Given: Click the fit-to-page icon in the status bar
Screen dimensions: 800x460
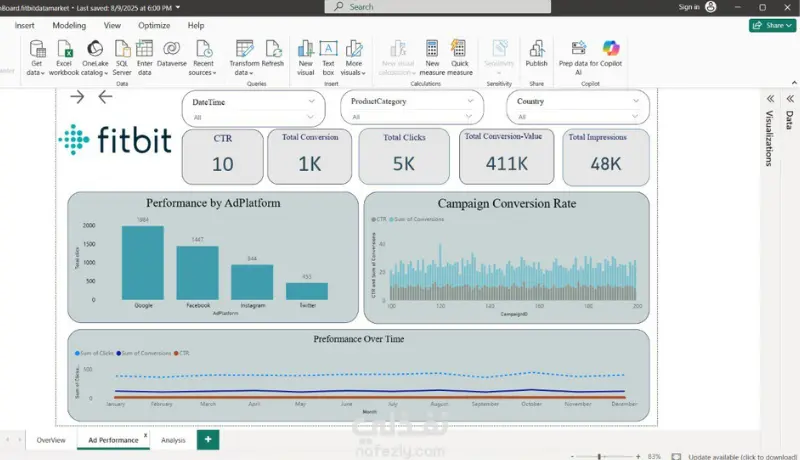Looking at the screenshot, I should coord(676,456).
